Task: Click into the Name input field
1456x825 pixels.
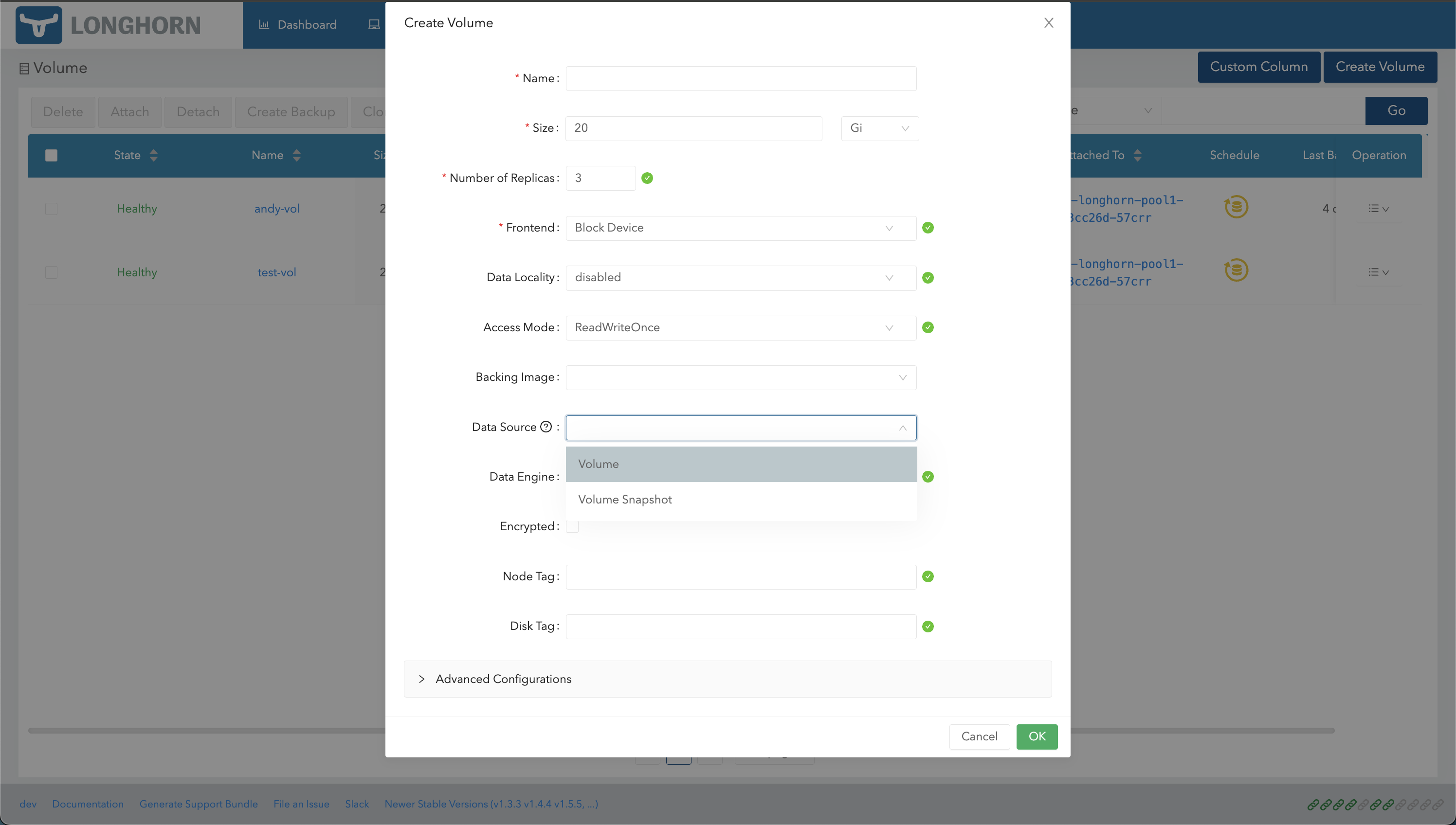Action: point(740,78)
